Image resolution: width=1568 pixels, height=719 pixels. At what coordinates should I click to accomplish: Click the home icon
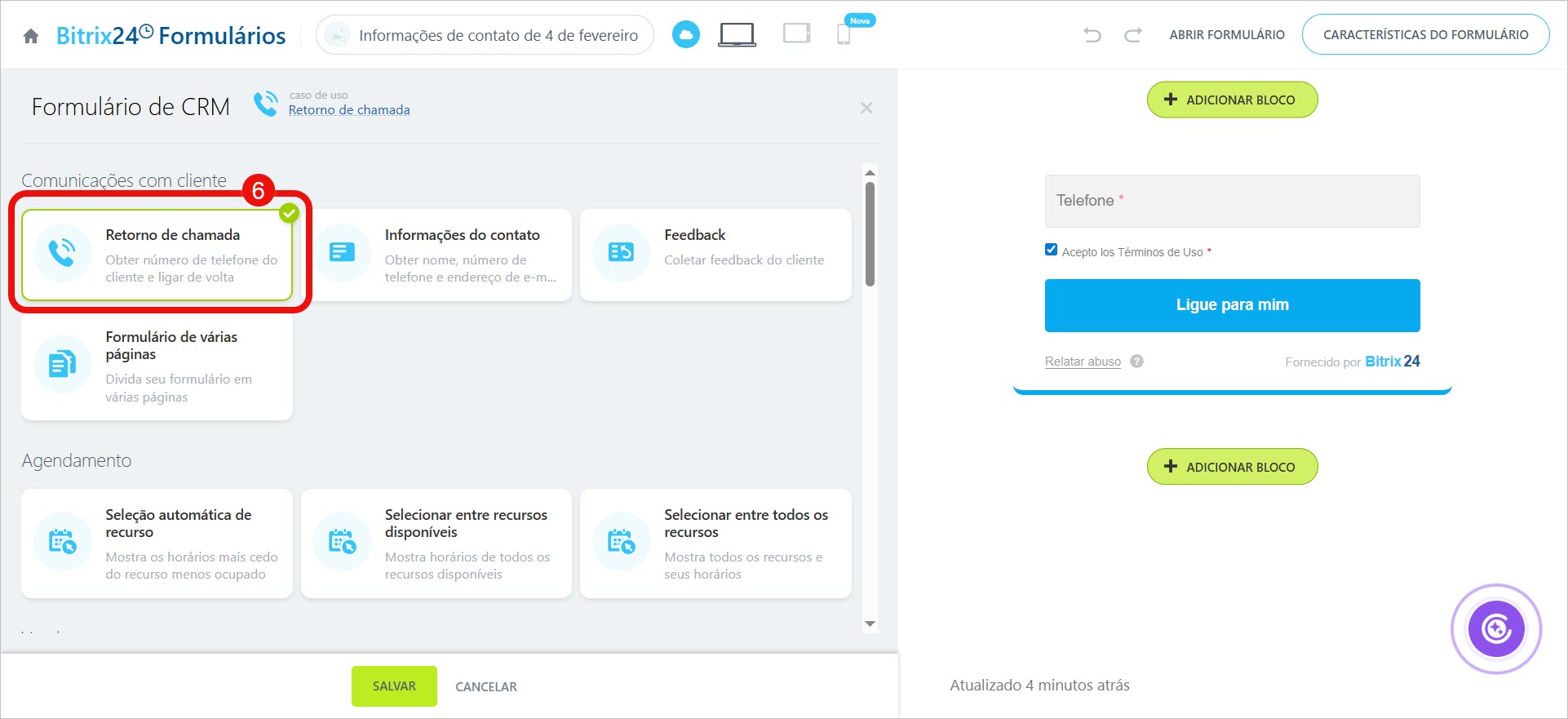click(31, 36)
